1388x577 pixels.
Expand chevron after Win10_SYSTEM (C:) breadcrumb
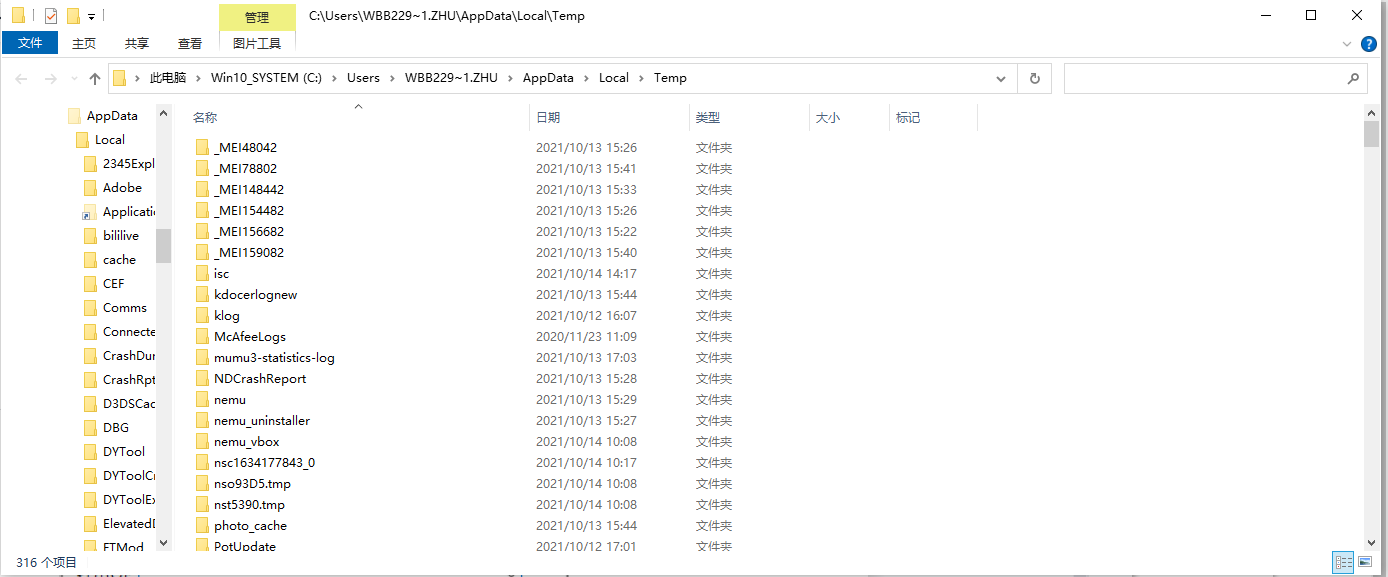(x=334, y=78)
